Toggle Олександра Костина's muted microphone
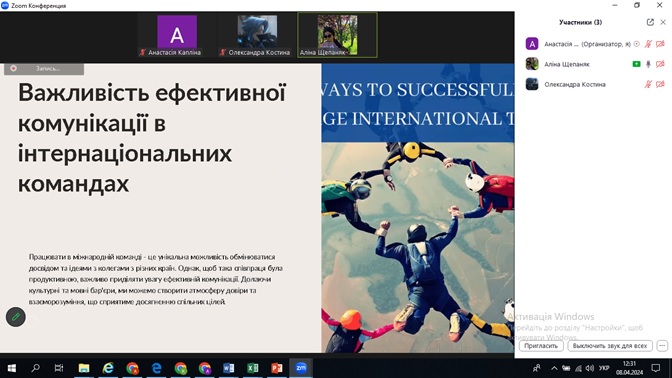This screenshot has height=378, width=672. [x=648, y=84]
